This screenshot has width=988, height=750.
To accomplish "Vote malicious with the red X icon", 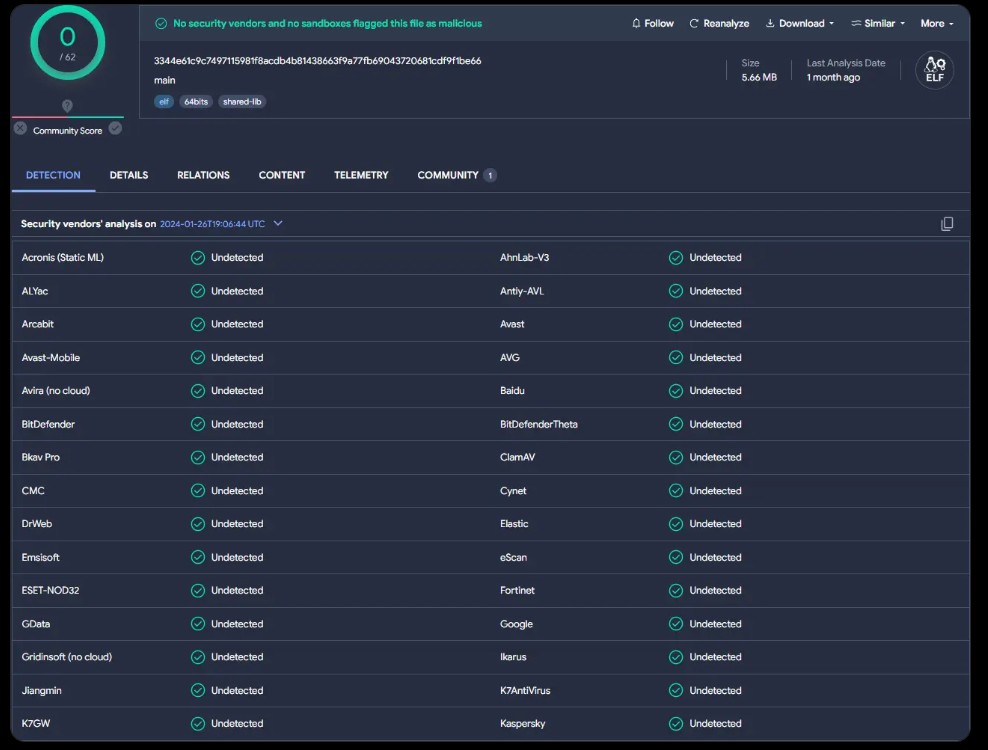I will coord(20,128).
